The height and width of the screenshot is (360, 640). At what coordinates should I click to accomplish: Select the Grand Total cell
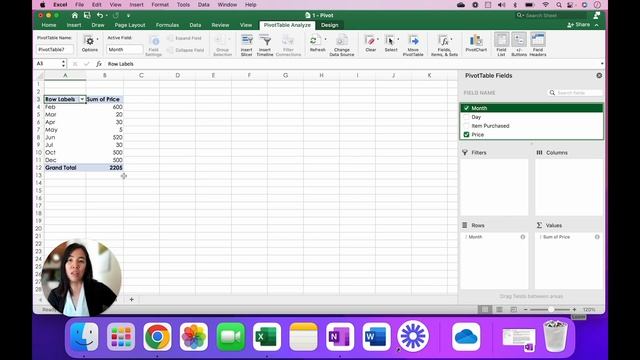click(x=65, y=168)
